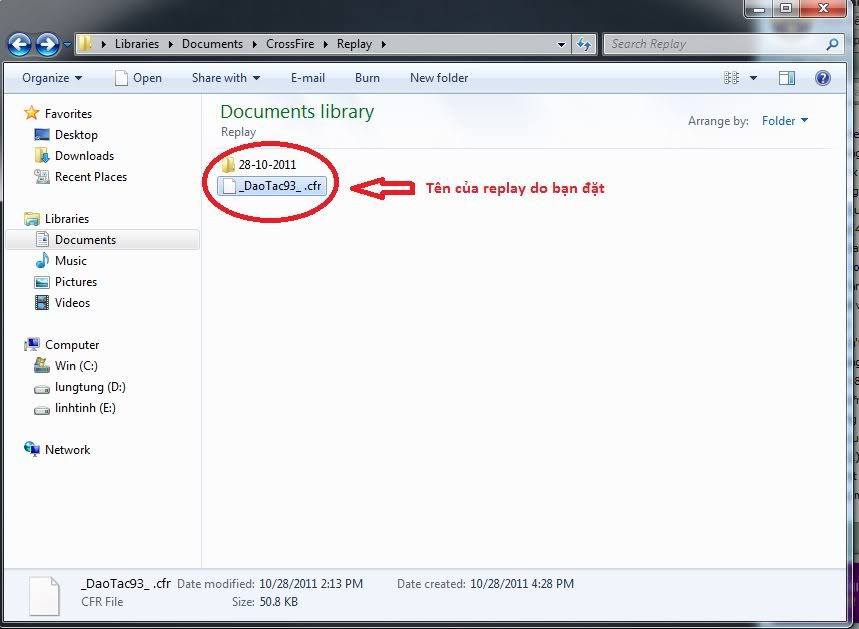Change view using the view icon
This screenshot has width=859, height=629.
(731, 78)
